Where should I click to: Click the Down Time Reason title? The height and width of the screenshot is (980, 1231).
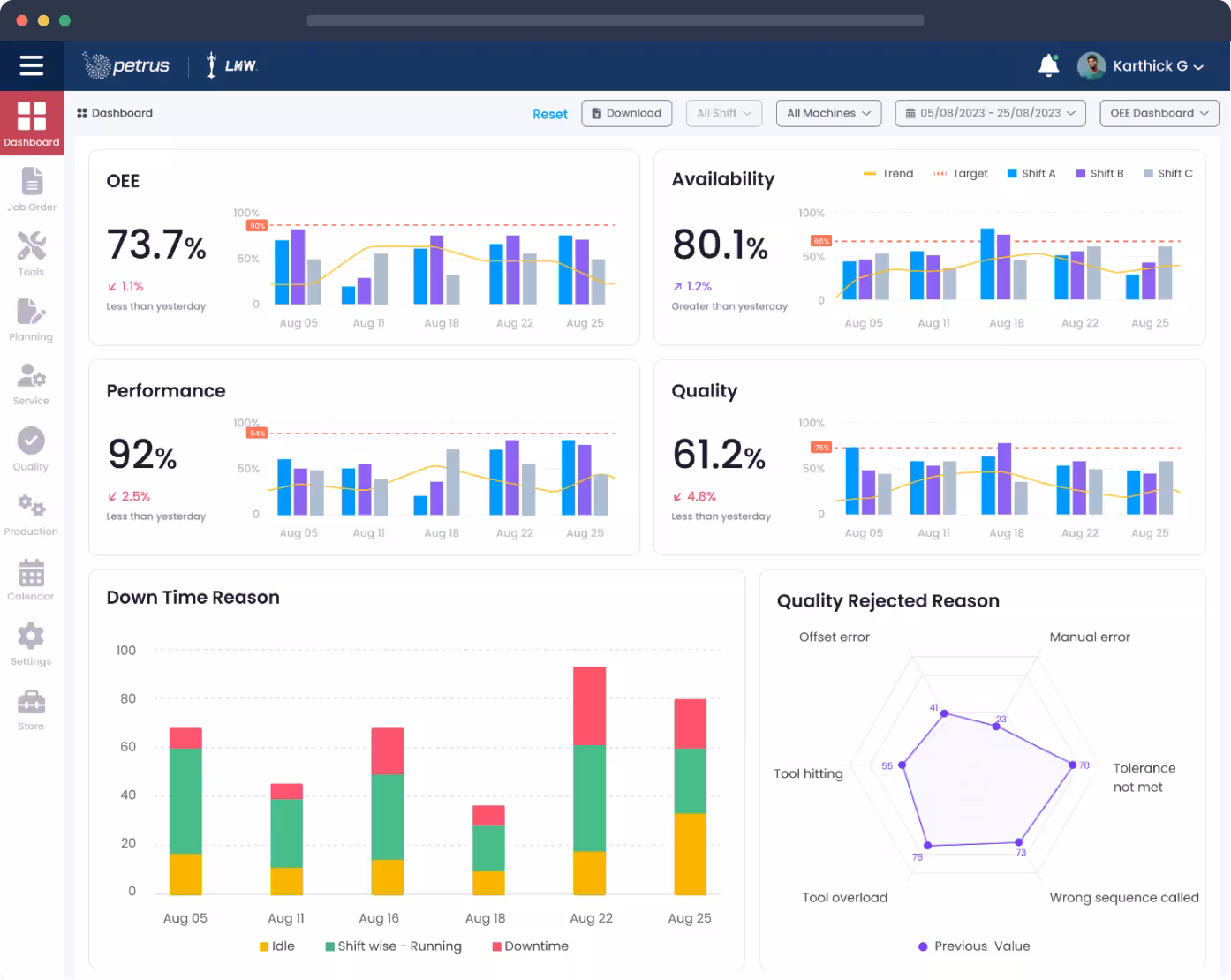point(193,598)
